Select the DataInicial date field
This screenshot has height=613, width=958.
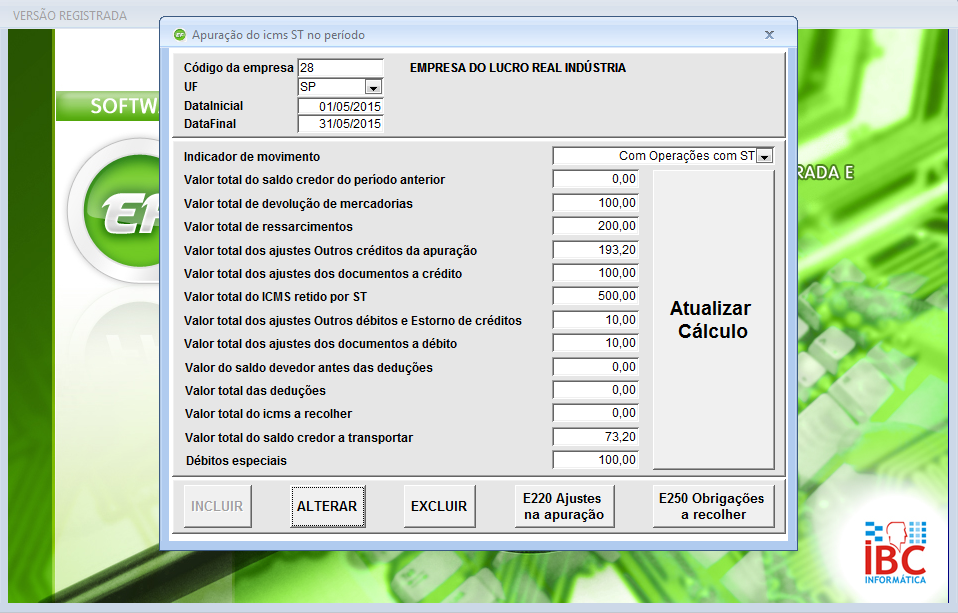click(x=340, y=106)
